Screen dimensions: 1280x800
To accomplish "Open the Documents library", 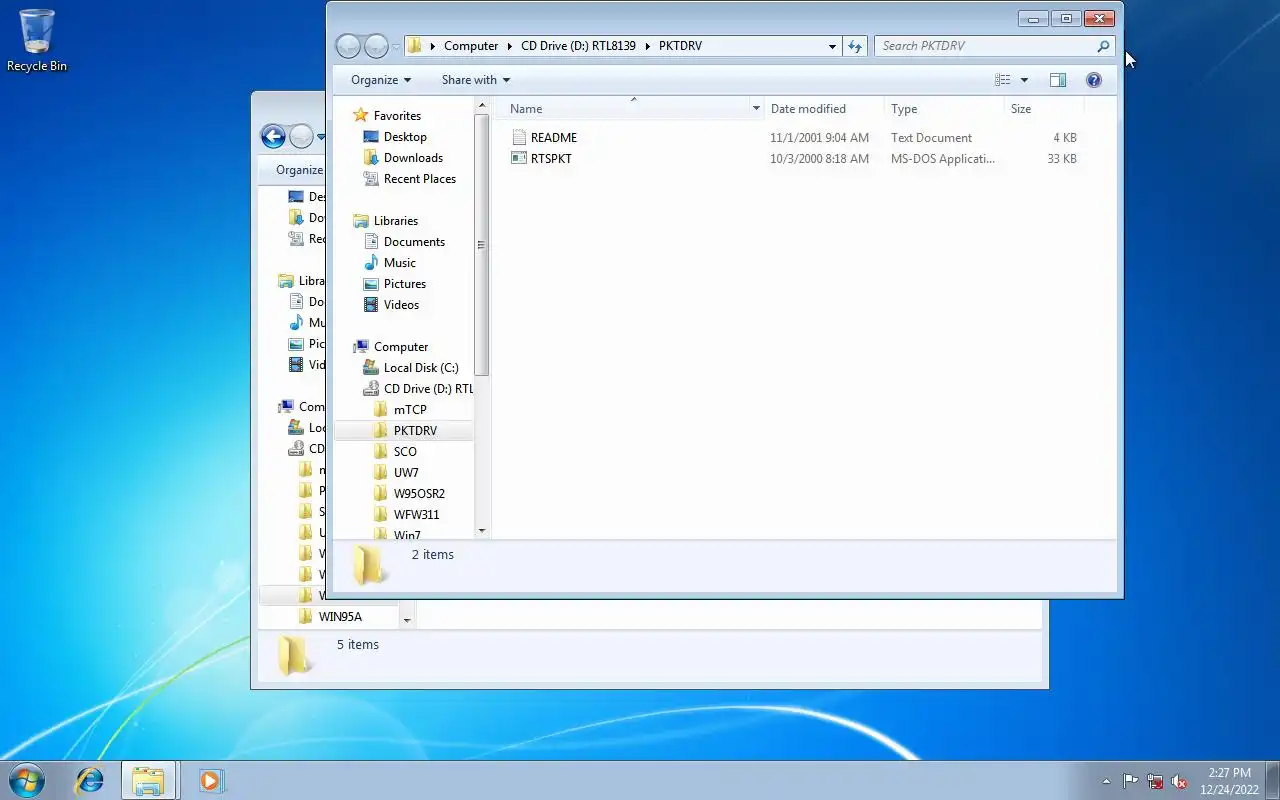I will pos(414,242).
